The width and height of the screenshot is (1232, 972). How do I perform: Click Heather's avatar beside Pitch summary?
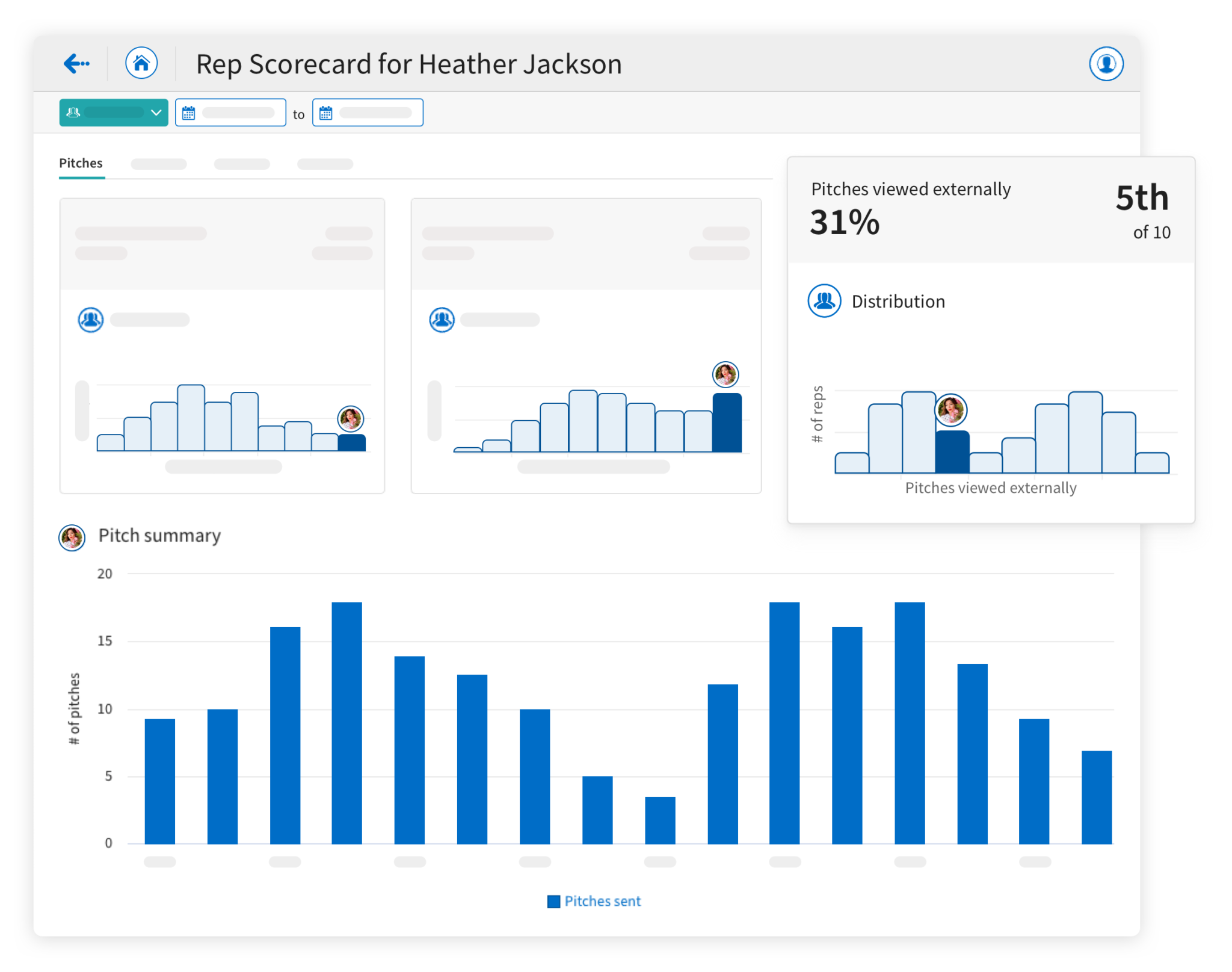(x=72, y=537)
